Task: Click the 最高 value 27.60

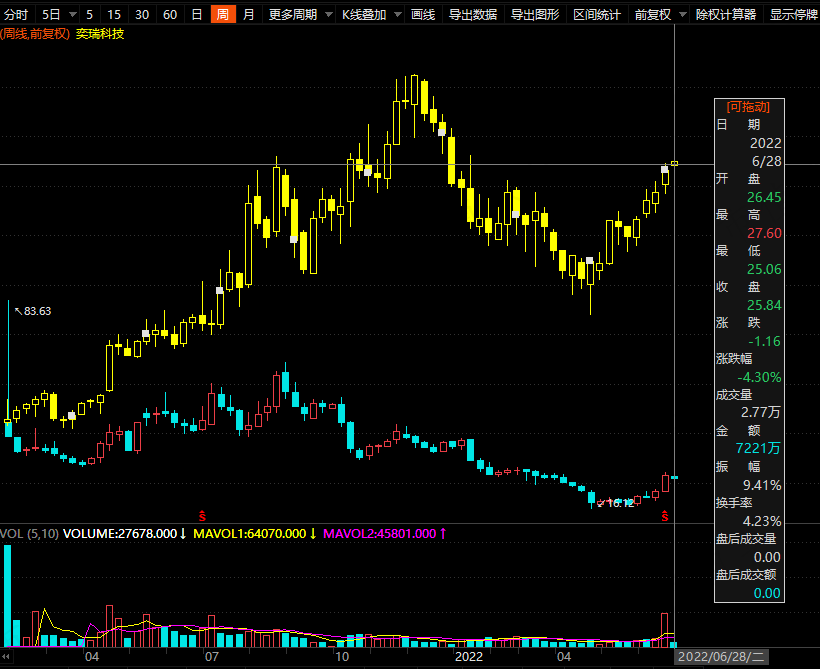Action: [x=764, y=233]
